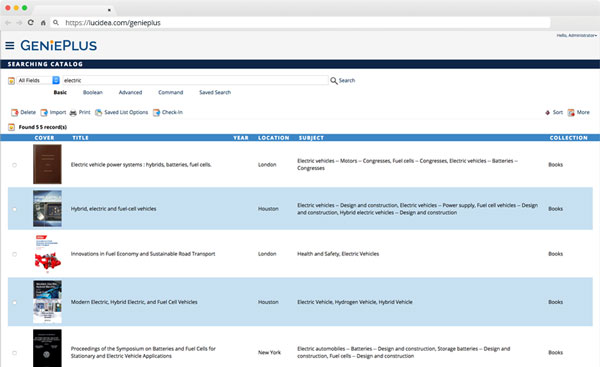
Task: Select the Modern Electric, Hybrid Electric row radio
Action: click(x=15, y=302)
